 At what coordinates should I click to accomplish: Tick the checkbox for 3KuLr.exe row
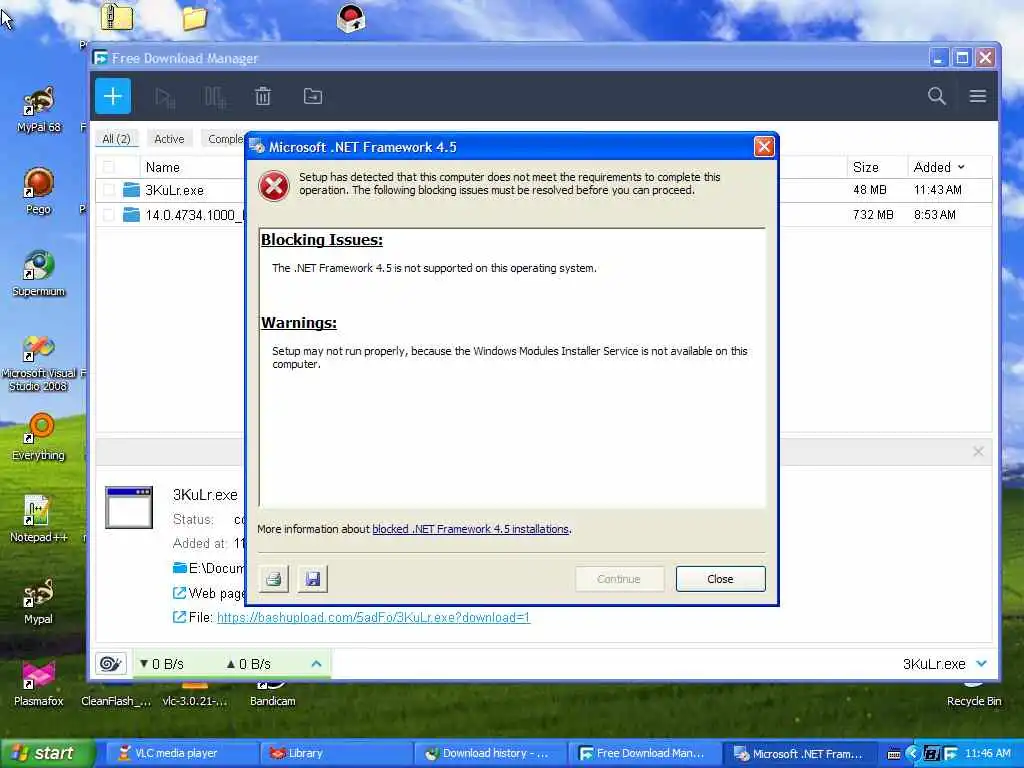point(109,190)
